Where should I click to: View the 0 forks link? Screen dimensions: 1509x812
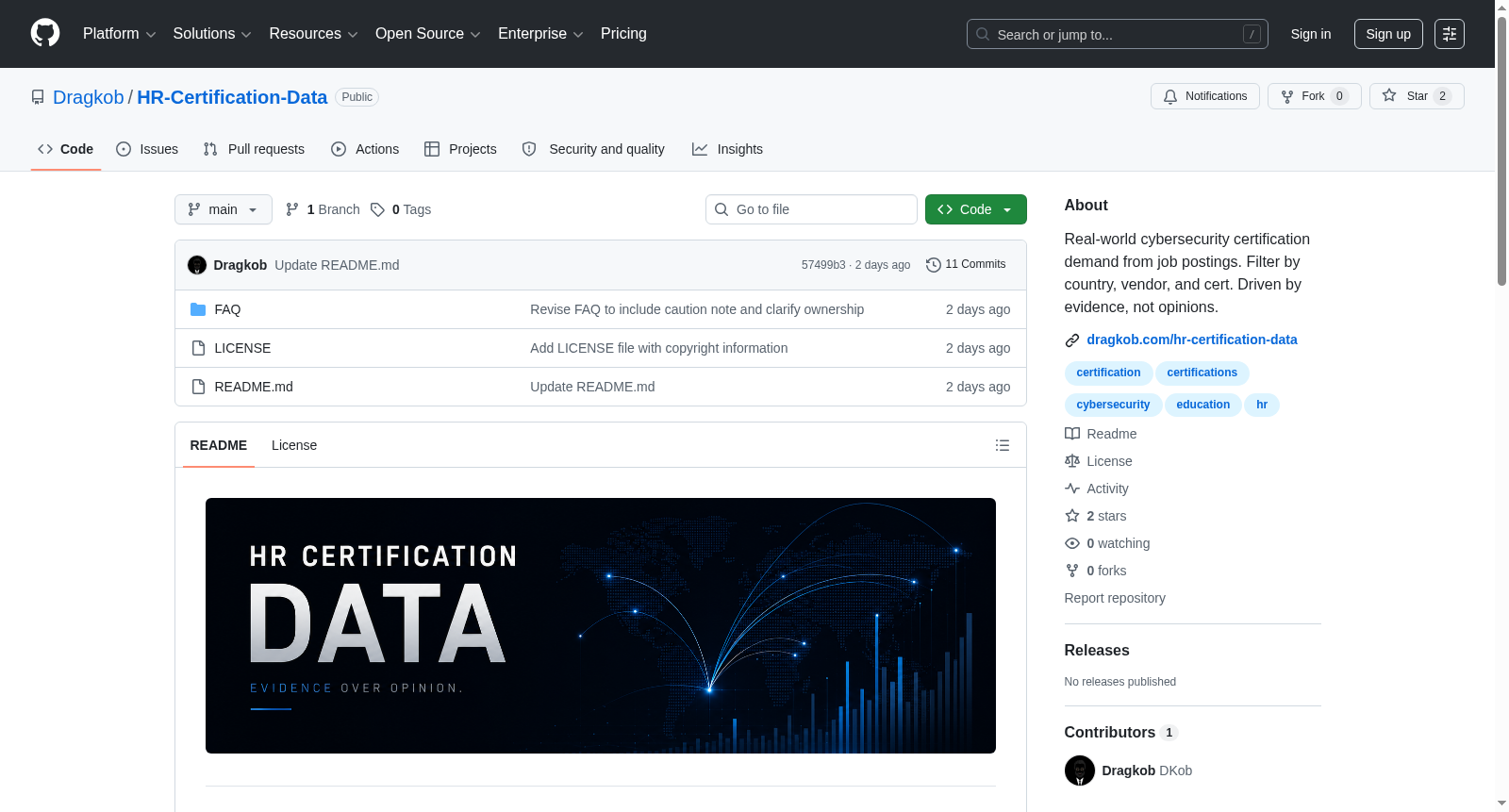click(1096, 571)
